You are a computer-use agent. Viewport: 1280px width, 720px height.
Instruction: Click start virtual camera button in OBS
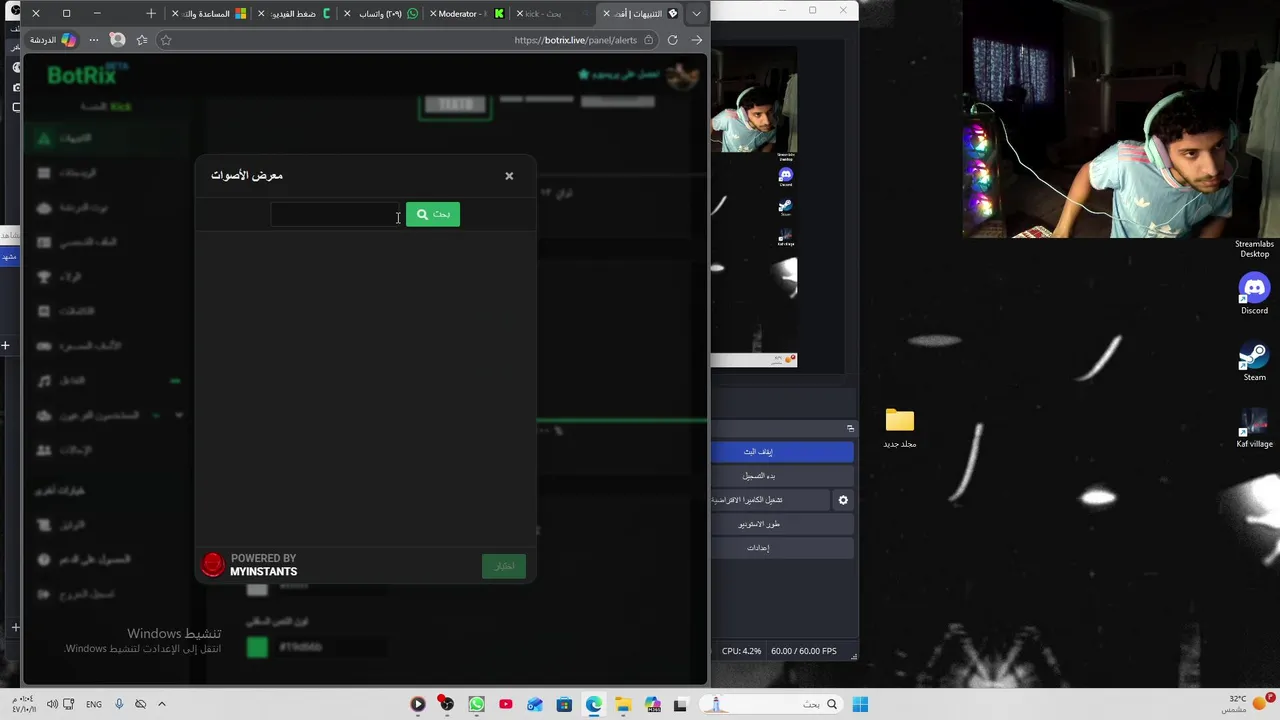[x=769, y=500]
